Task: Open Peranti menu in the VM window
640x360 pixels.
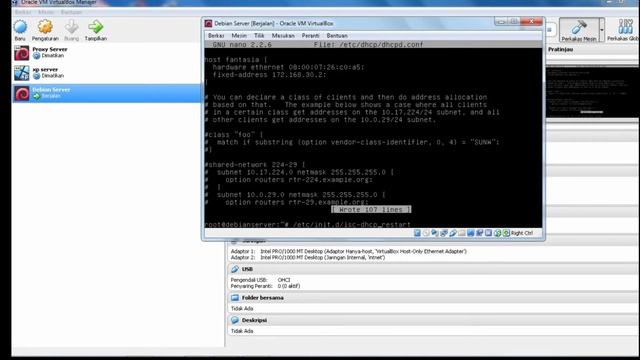Action: pyautogui.click(x=311, y=36)
